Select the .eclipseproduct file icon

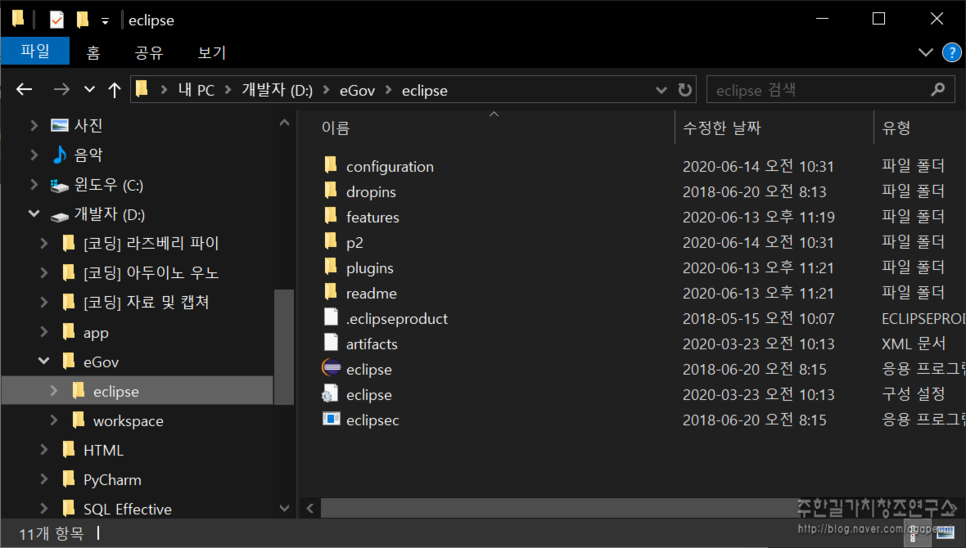[331, 317]
